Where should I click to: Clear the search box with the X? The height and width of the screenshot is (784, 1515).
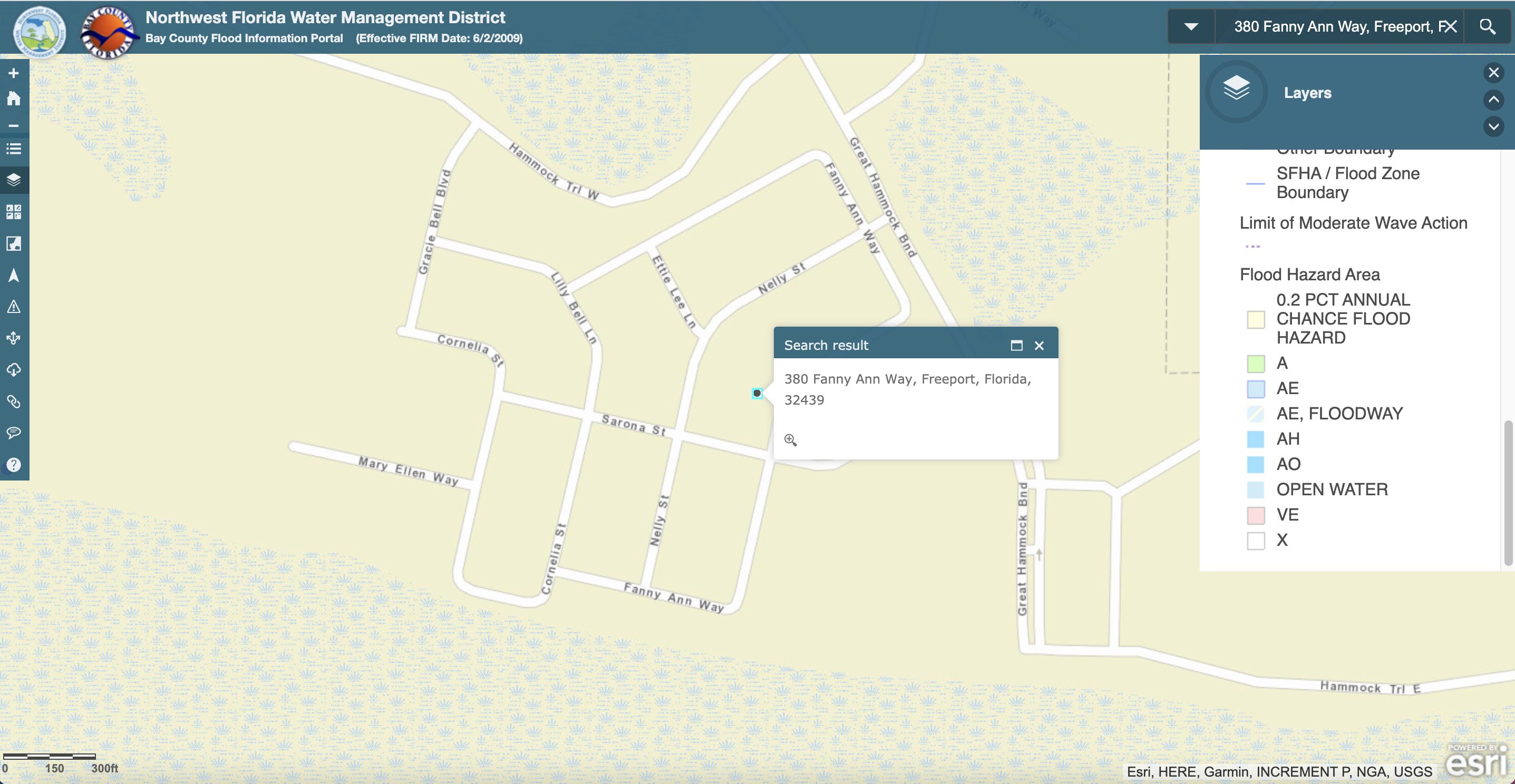point(1450,26)
